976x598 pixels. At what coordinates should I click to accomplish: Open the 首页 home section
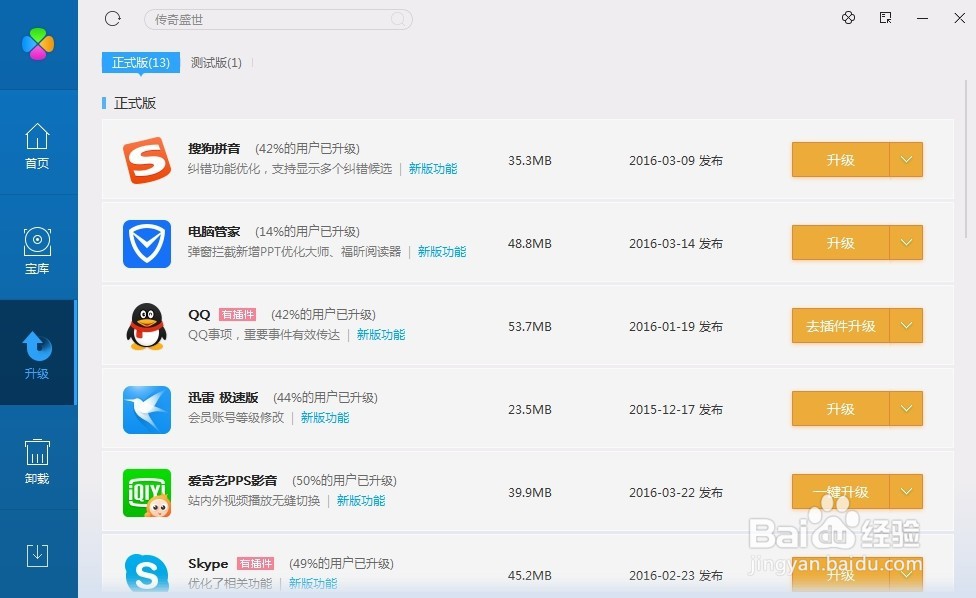coord(37,146)
